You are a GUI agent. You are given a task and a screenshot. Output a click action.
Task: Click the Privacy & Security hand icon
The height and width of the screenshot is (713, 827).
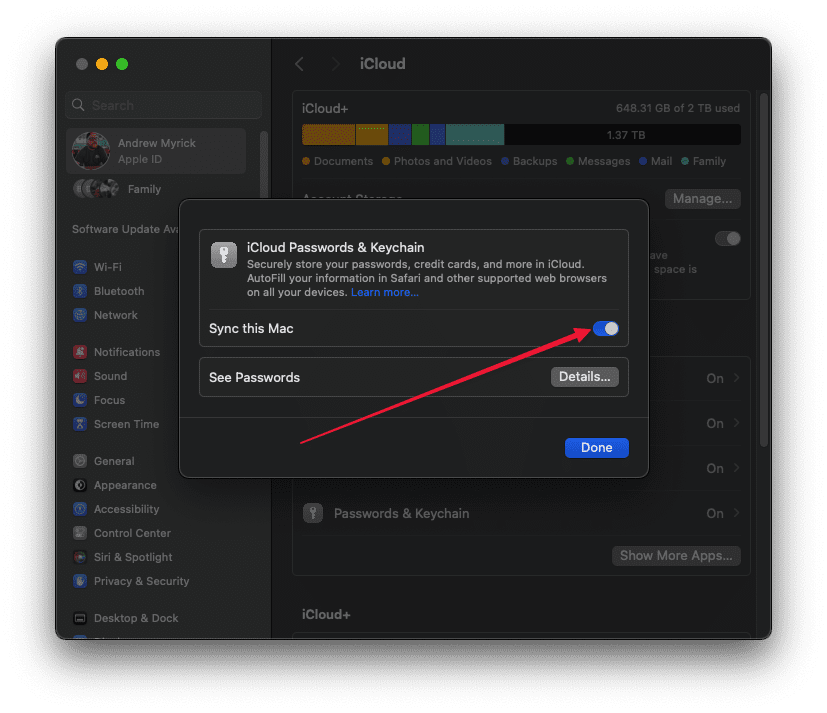[x=80, y=581]
